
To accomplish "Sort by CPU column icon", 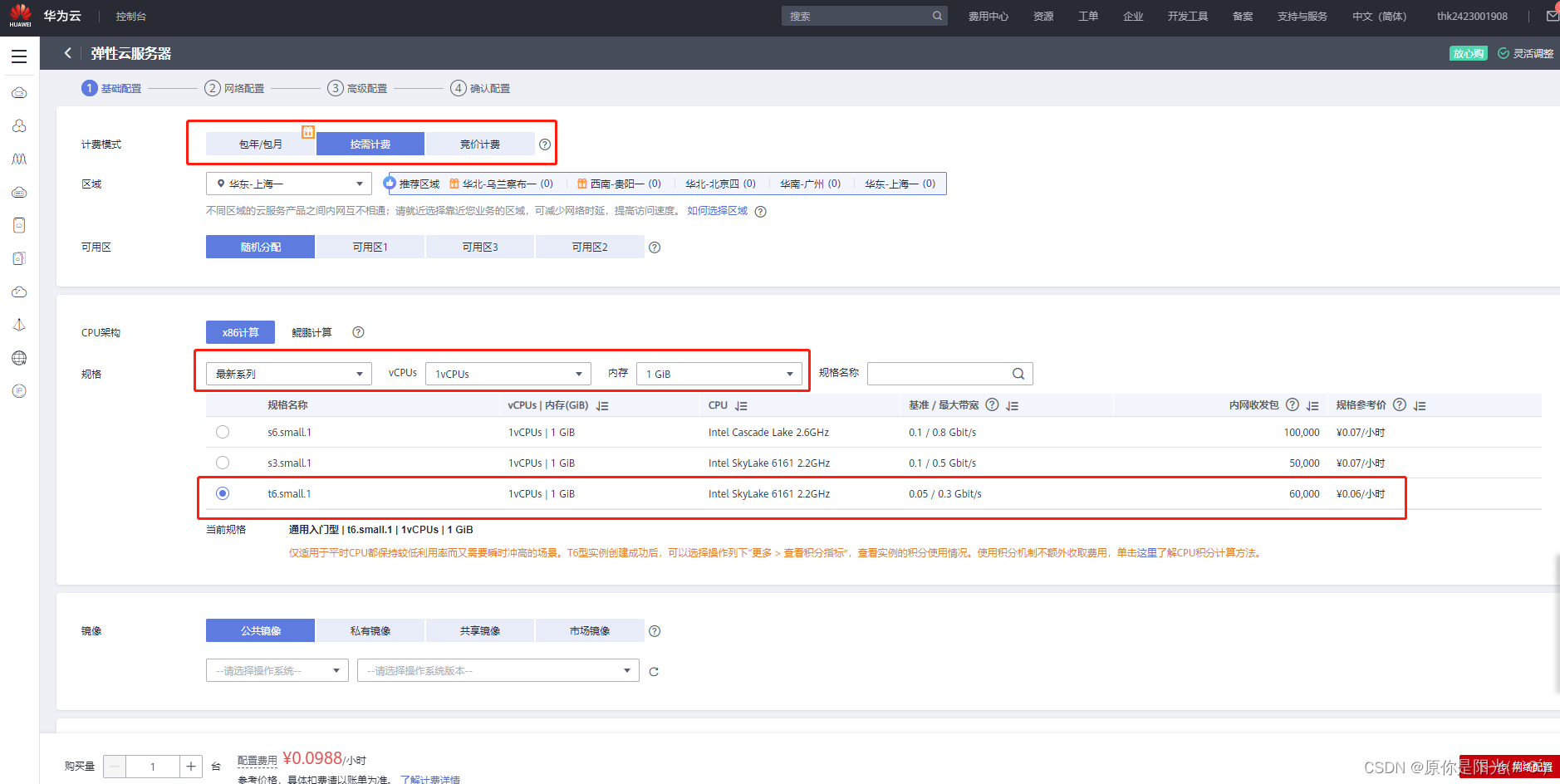I will tap(741, 406).
